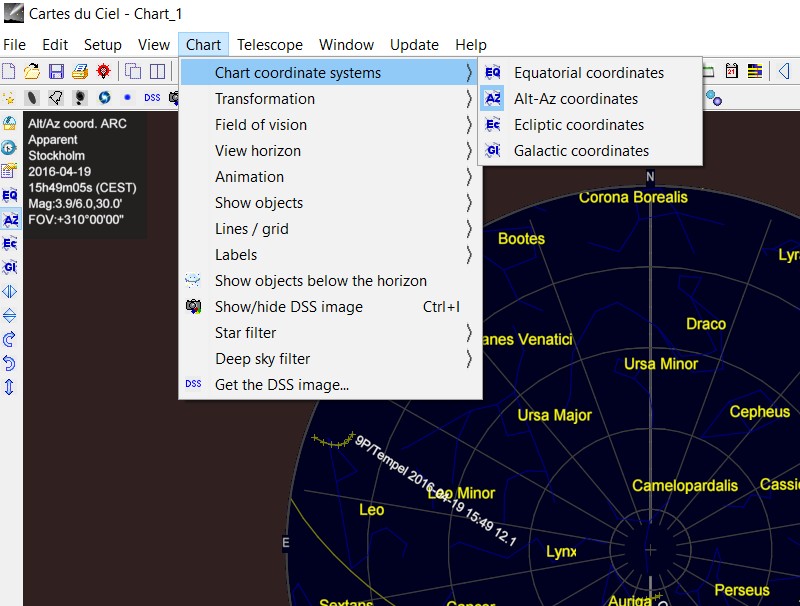Open the Update menu
800x606 pixels.
(414, 45)
